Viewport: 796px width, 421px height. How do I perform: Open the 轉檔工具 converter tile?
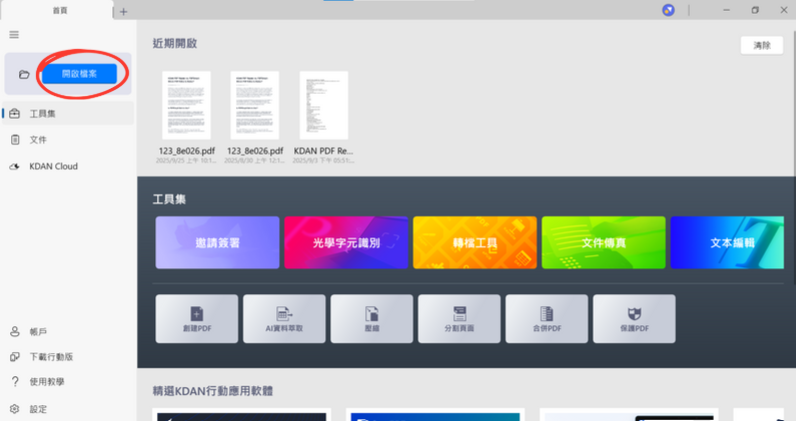[x=475, y=242]
